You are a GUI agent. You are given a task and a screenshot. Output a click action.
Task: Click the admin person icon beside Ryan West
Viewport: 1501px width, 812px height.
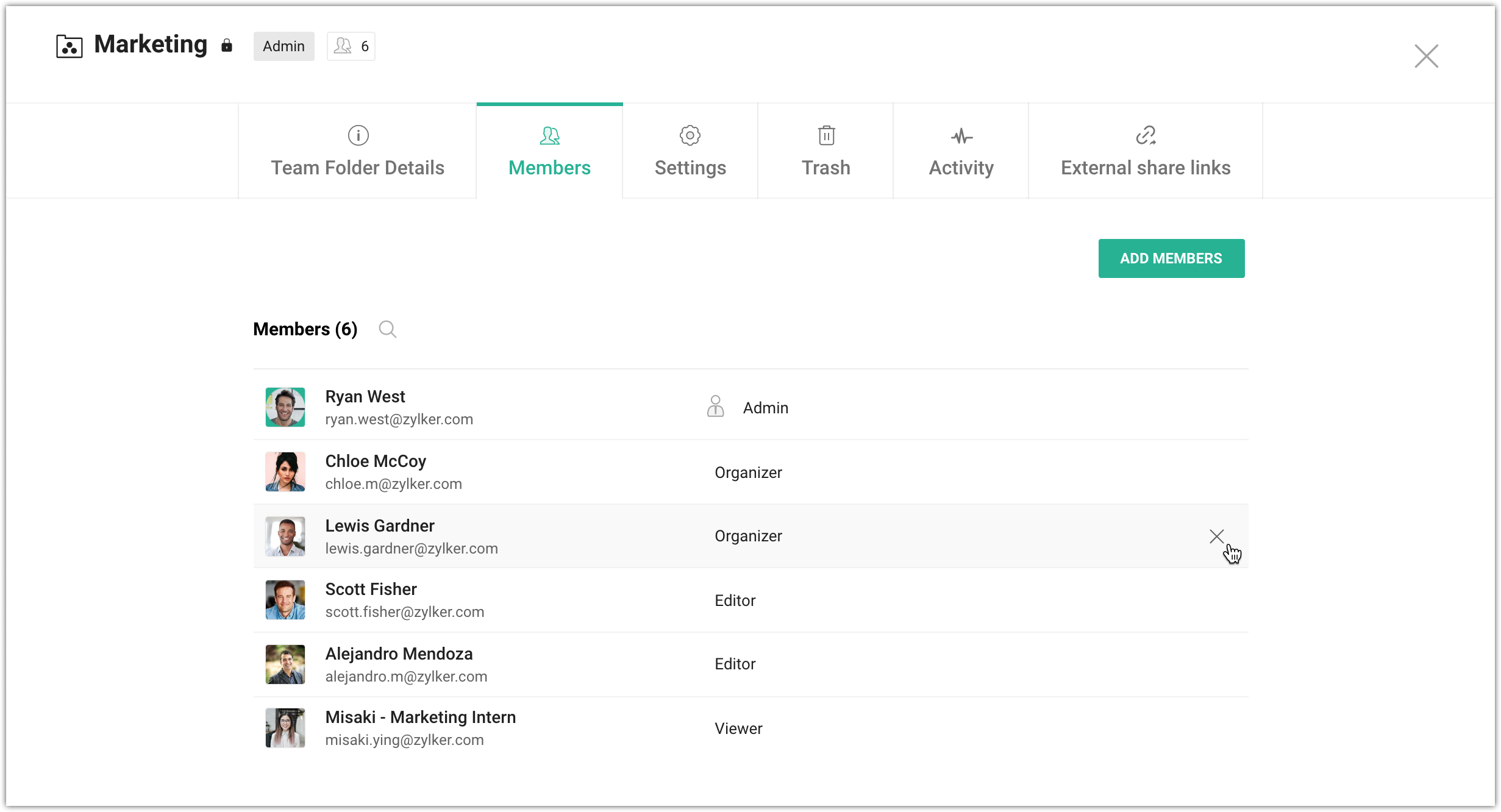715,407
